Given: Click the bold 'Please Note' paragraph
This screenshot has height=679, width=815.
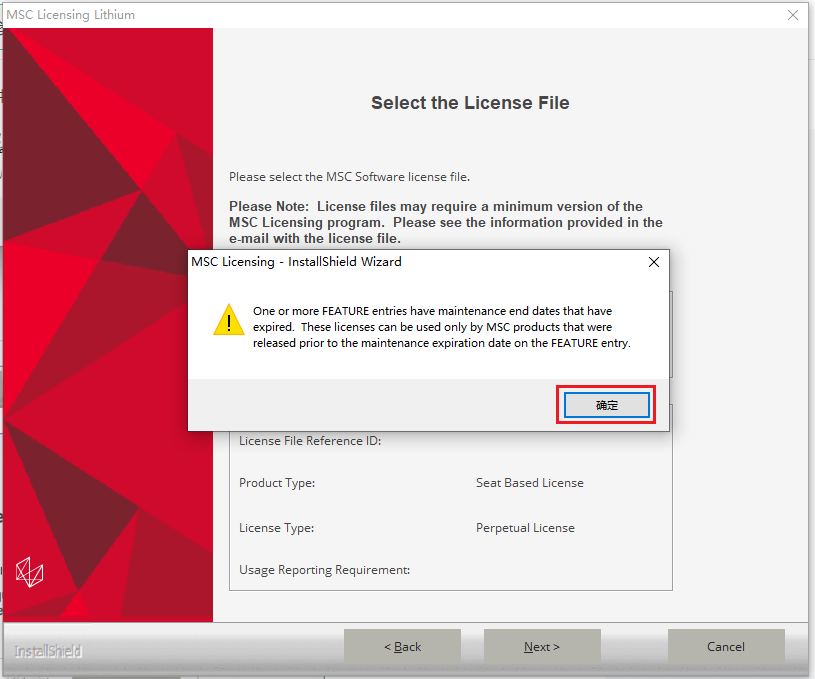Looking at the screenshot, I should tap(446, 223).
